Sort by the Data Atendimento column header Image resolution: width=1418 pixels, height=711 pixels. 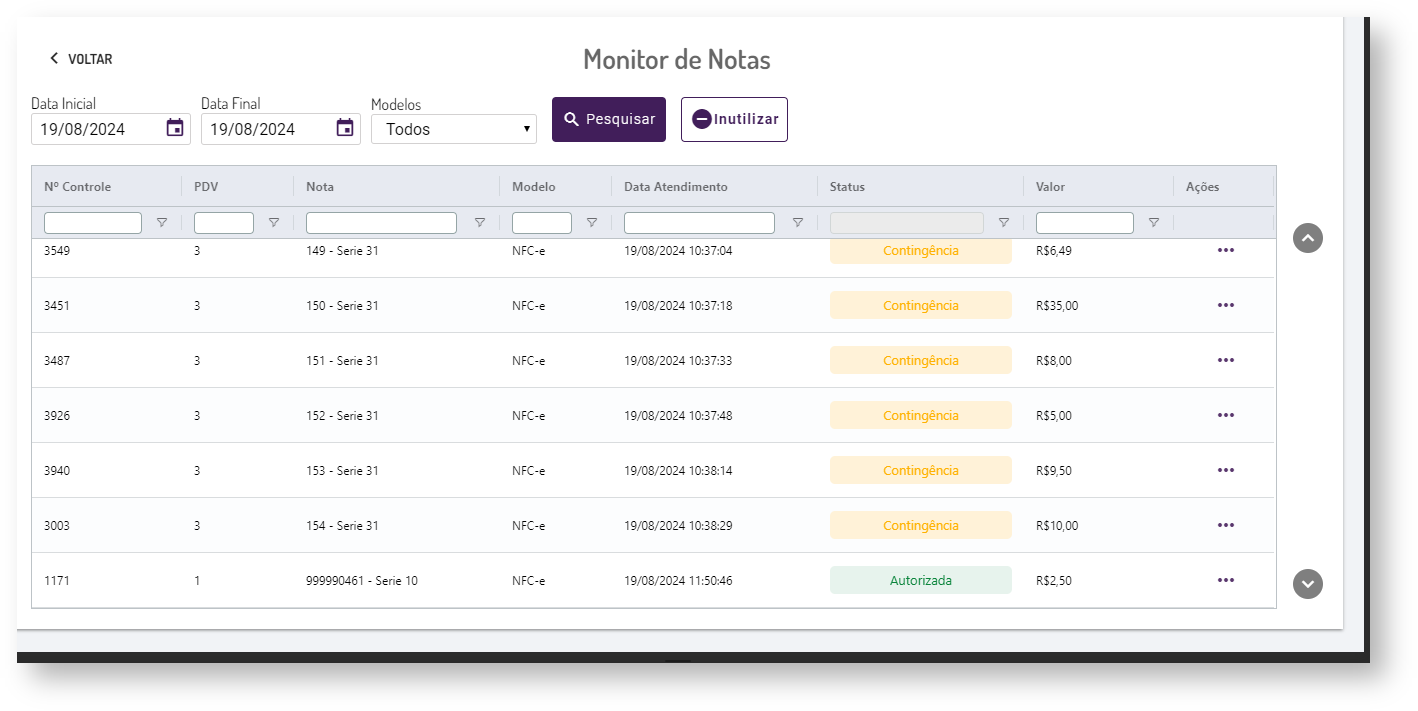[x=676, y=187]
